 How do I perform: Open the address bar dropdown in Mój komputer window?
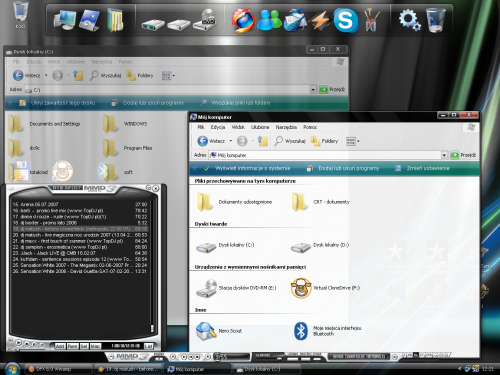click(444, 155)
